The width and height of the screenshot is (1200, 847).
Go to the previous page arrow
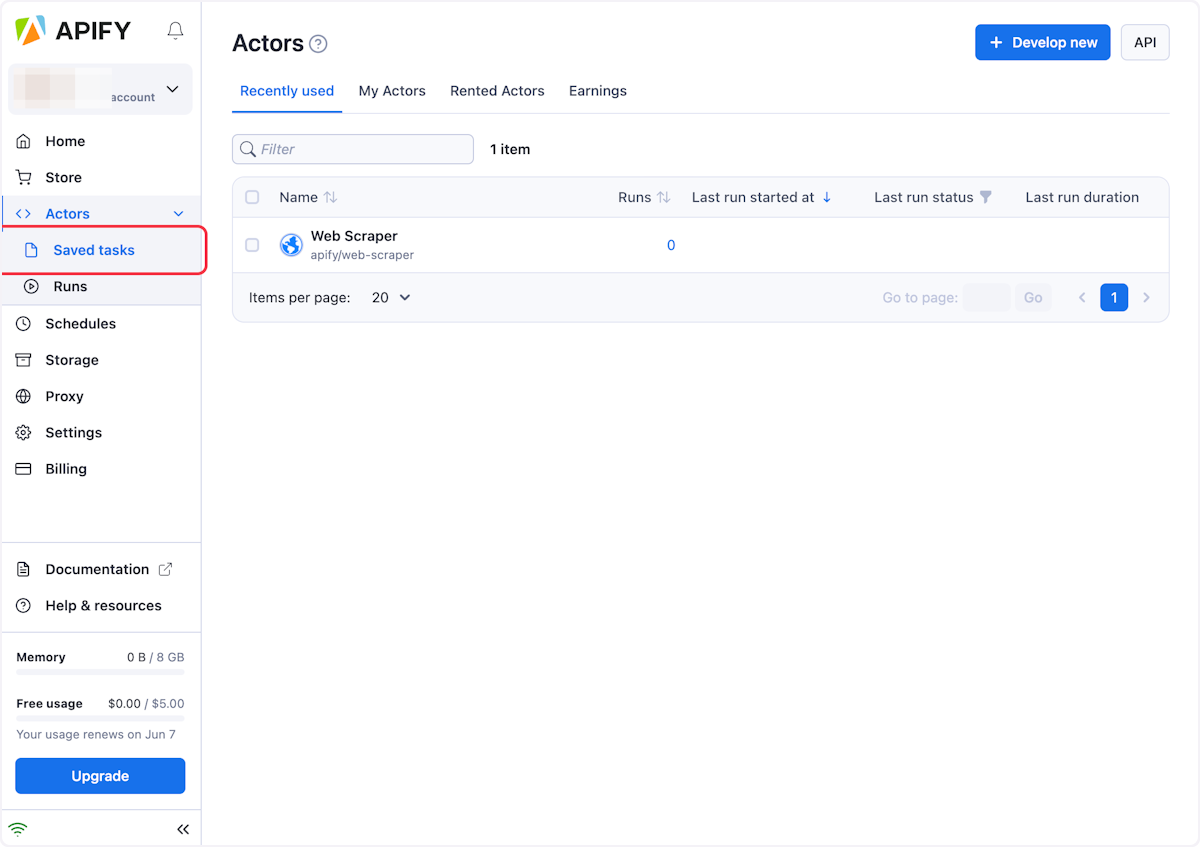(x=1082, y=297)
